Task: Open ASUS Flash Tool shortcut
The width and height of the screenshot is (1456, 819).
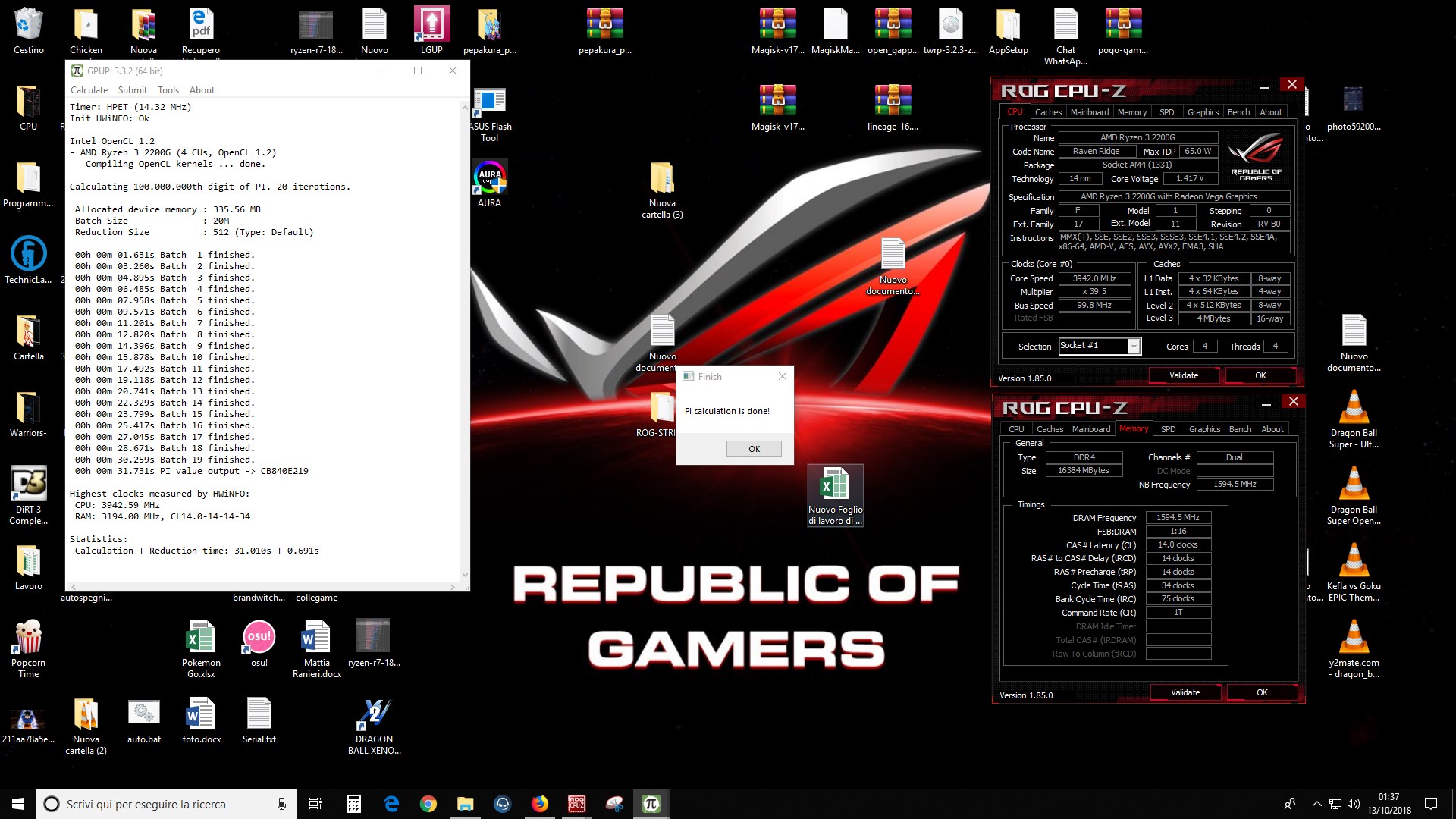Action: pos(490,114)
